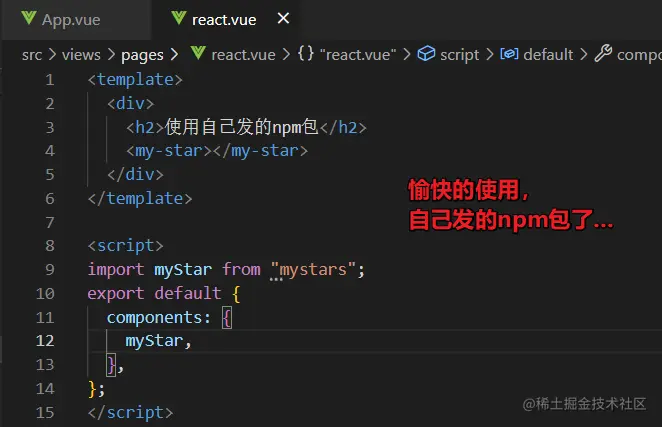Click the "mystars" string on line 9
The image size is (662, 427).
click(x=313, y=269)
